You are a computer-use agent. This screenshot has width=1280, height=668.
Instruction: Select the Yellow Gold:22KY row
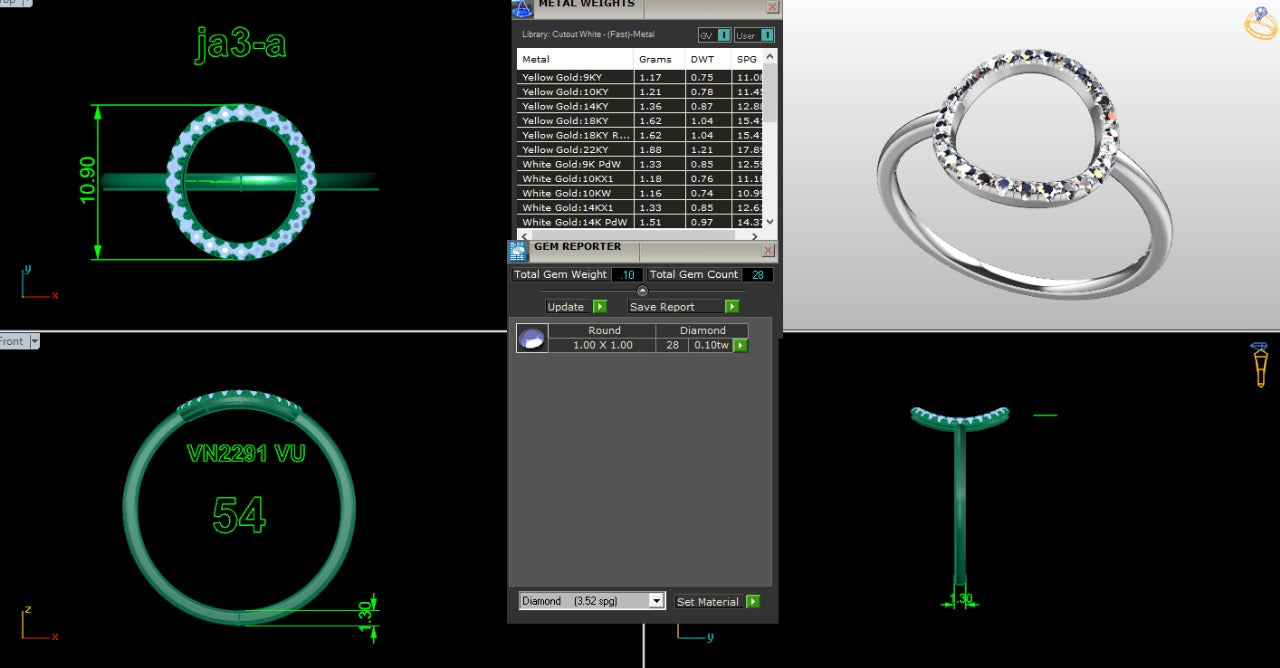640,150
